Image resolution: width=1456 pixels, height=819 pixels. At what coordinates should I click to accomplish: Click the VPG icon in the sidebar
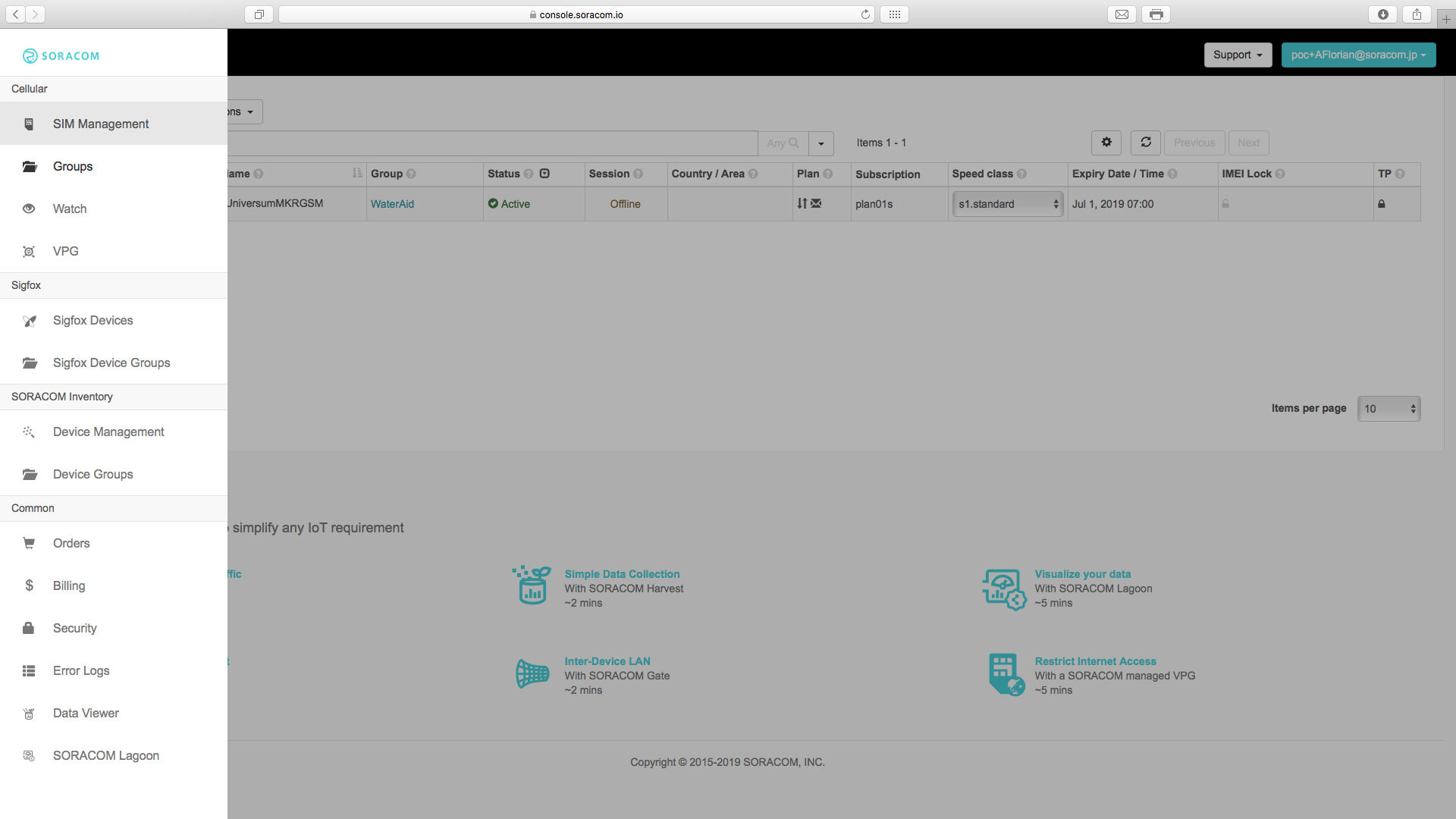pyautogui.click(x=29, y=252)
